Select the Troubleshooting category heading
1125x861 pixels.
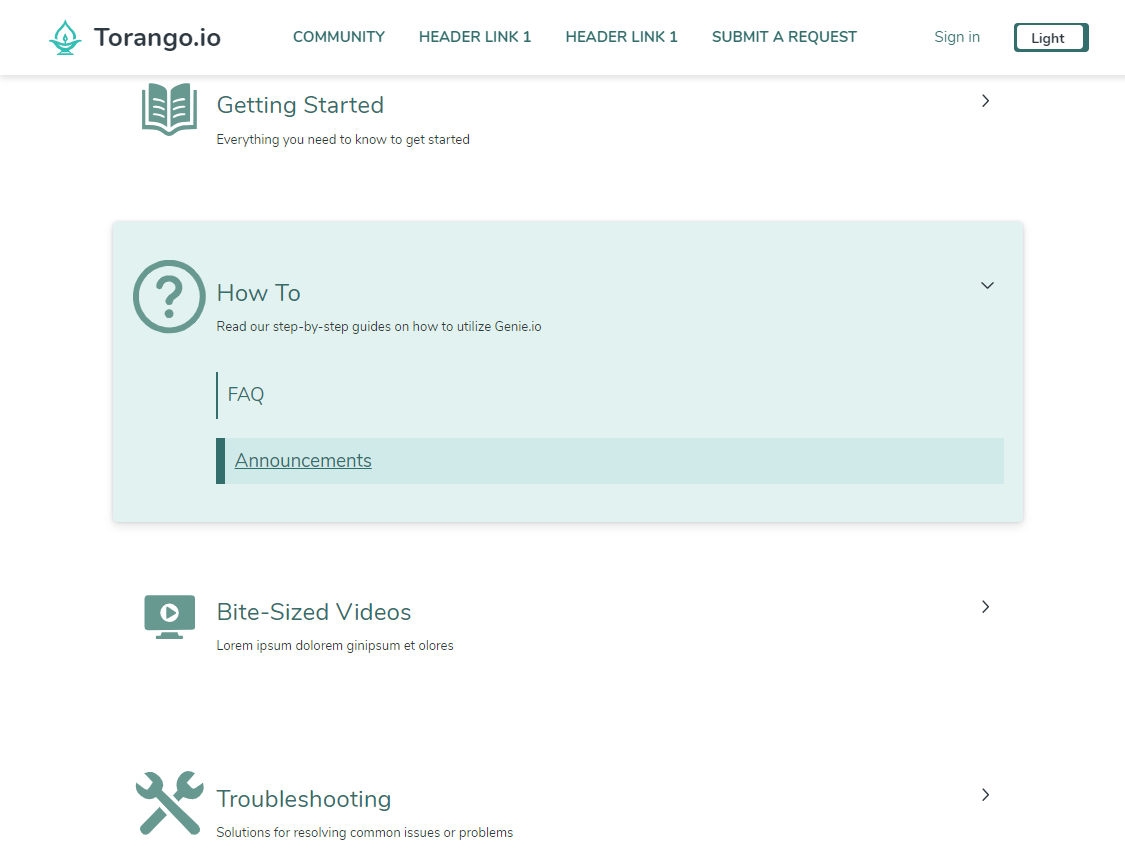304,799
